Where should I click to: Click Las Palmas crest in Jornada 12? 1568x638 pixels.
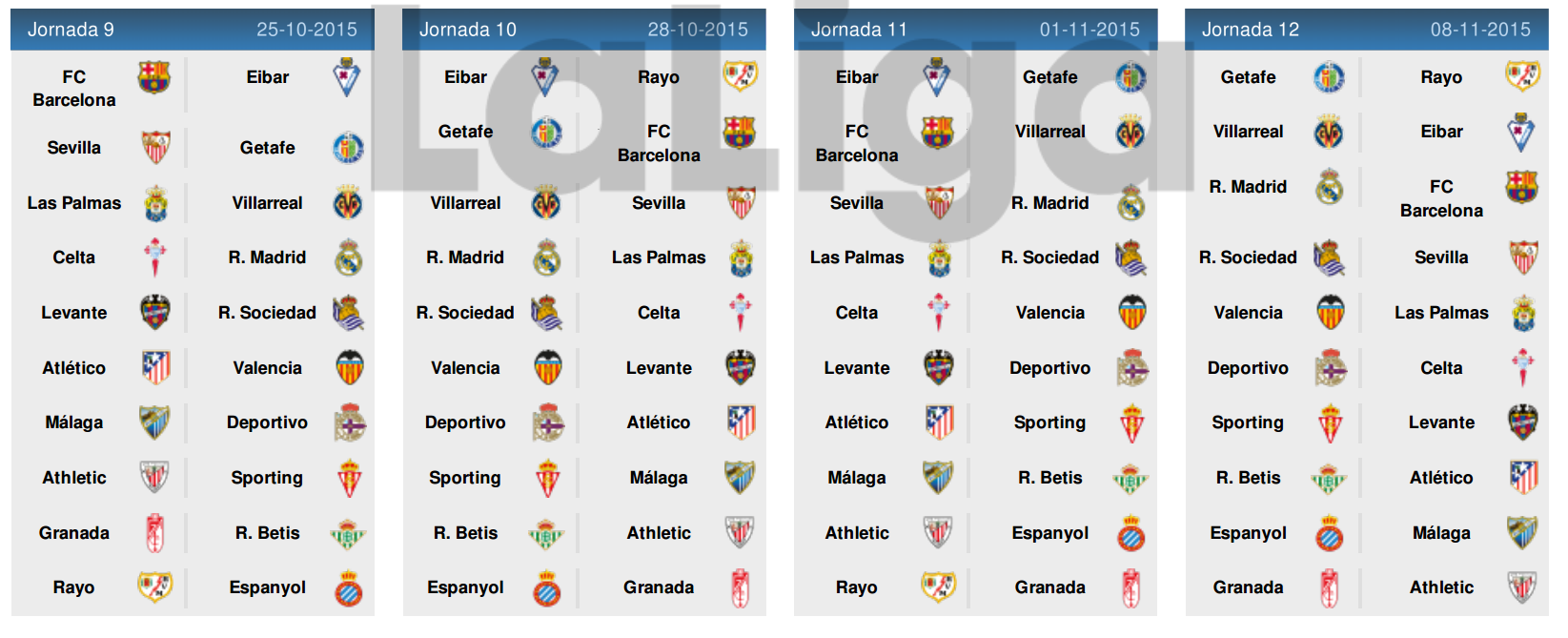pyautogui.click(x=1523, y=313)
